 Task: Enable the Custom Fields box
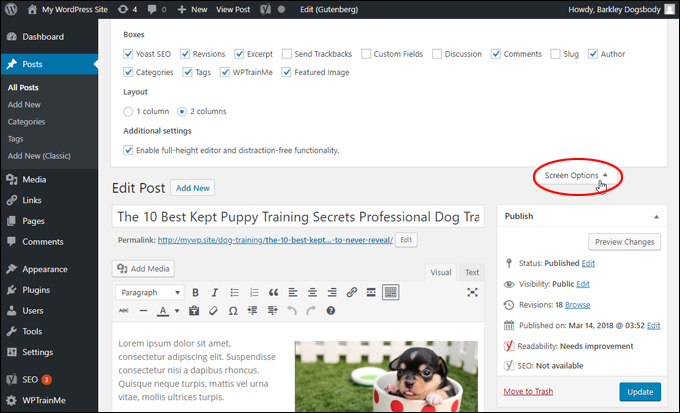[x=366, y=54]
